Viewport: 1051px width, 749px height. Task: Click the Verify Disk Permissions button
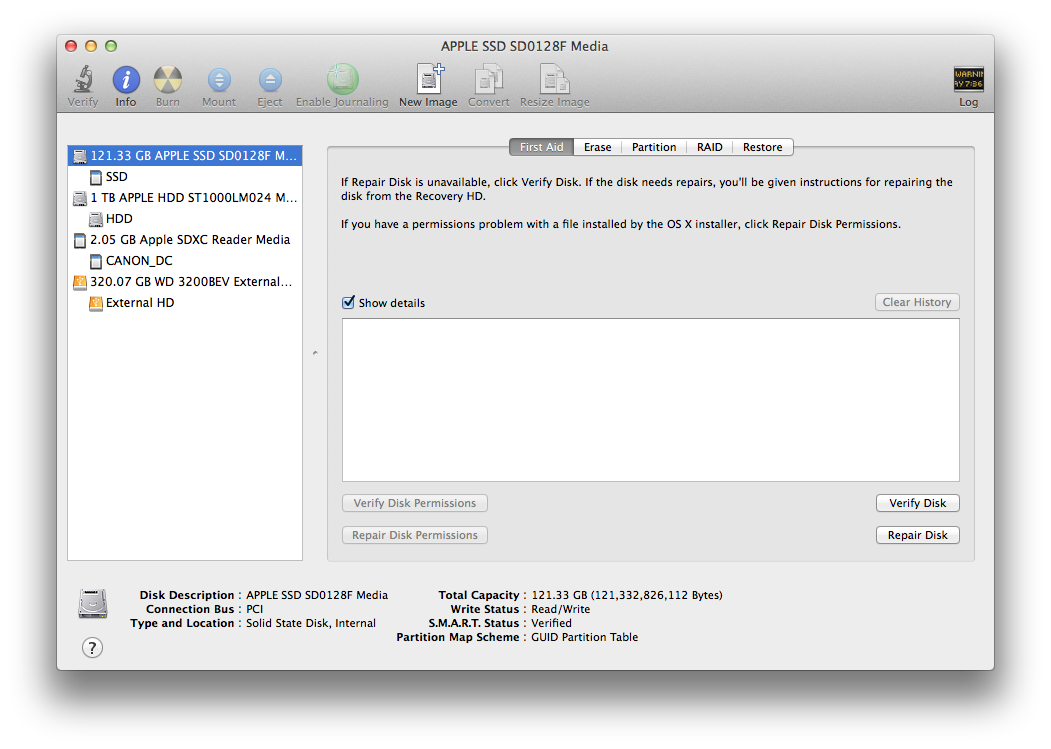pyautogui.click(x=415, y=504)
